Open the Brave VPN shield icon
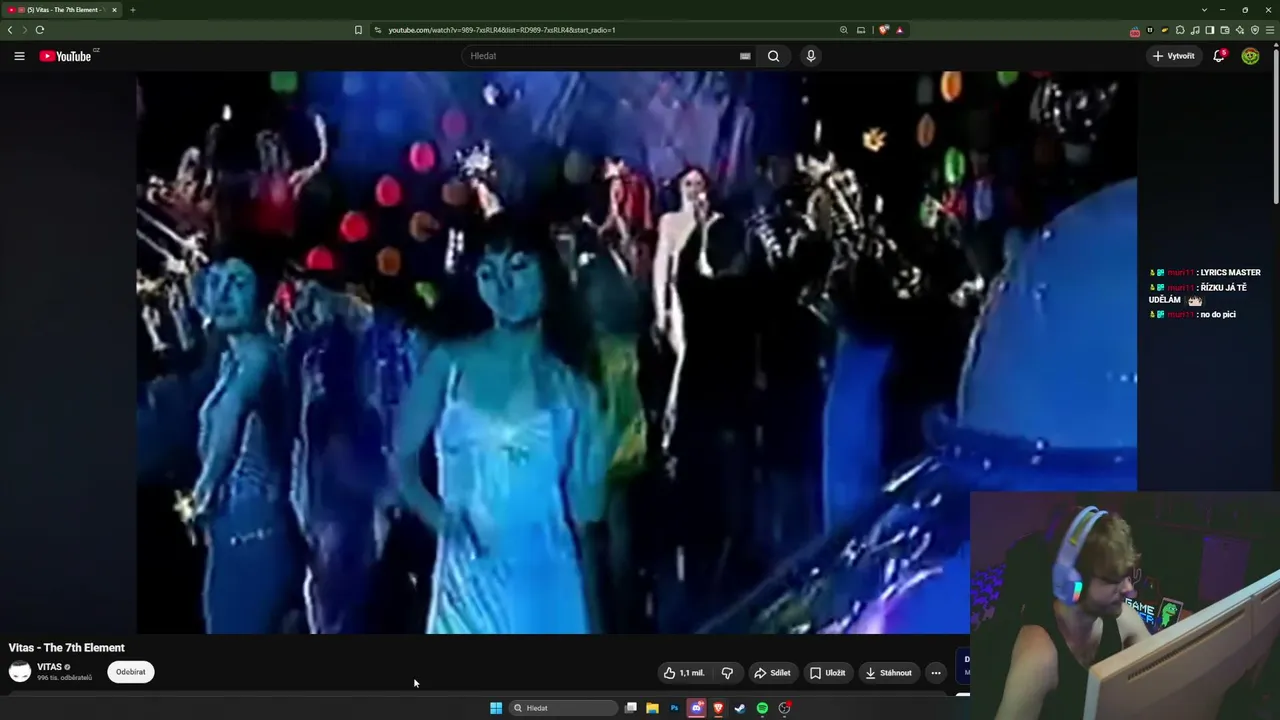Viewport: 1280px width, 720px height. 1255,30
